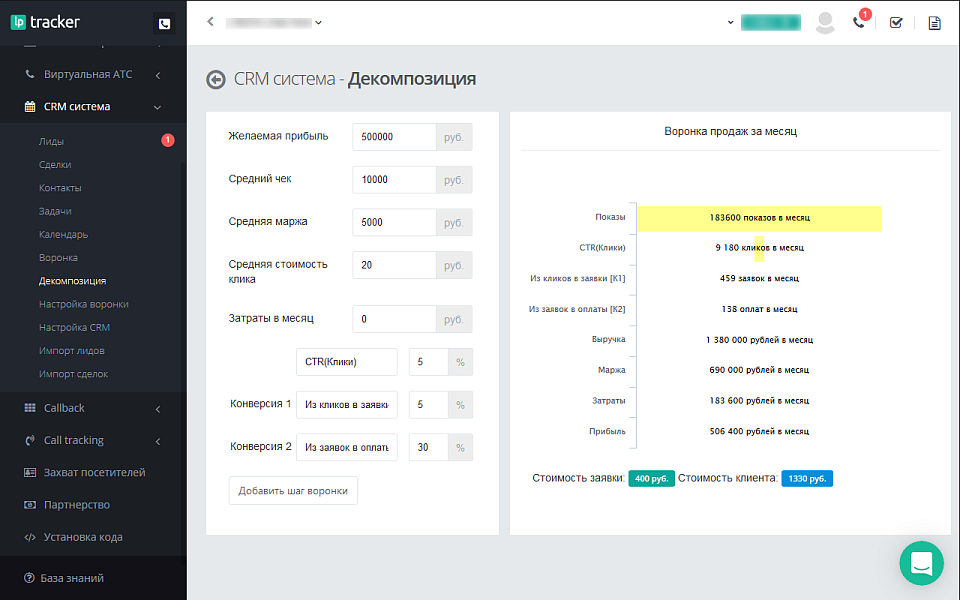Expand the Виртуальная АТС section
The image size is (960, 600).
(156, 73)
